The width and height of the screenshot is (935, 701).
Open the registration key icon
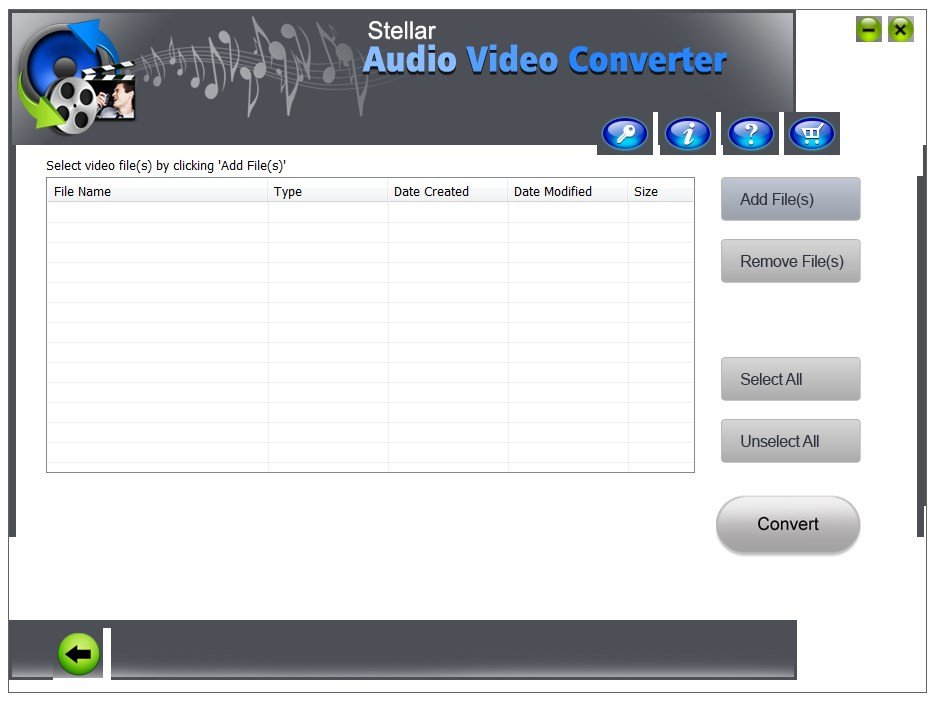pyautogui.click(x=625, y=134)
